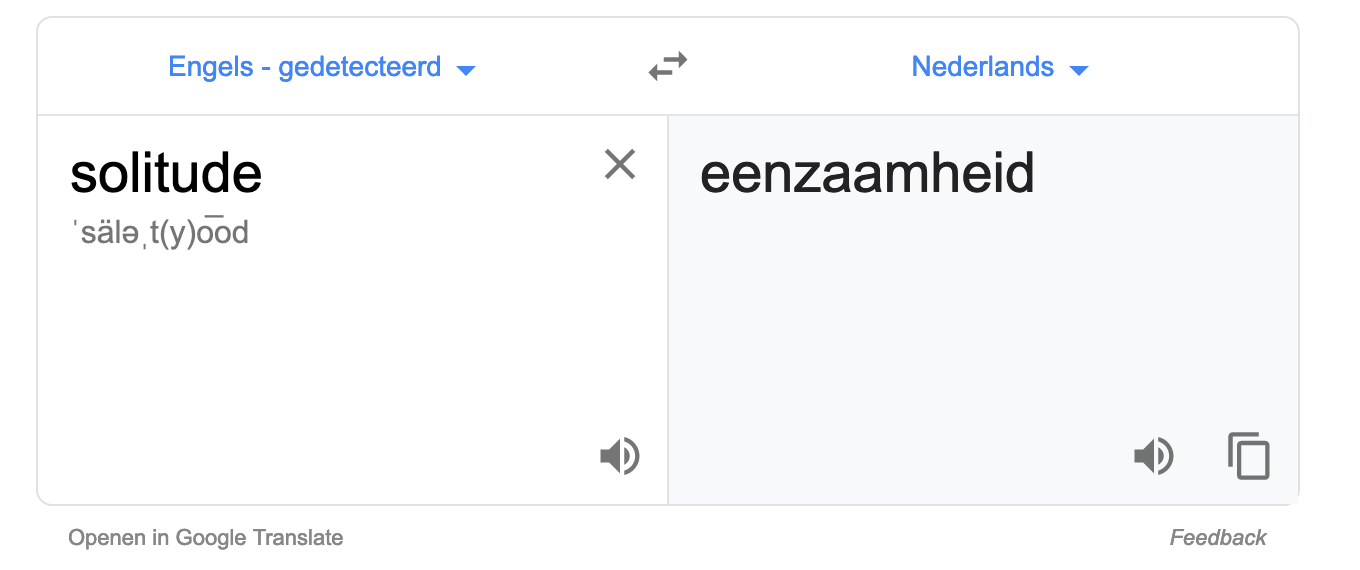Open the 'Openen in Google Translate' link
The width and height of the screenshot is (1360, 570).
click(205, 537)
